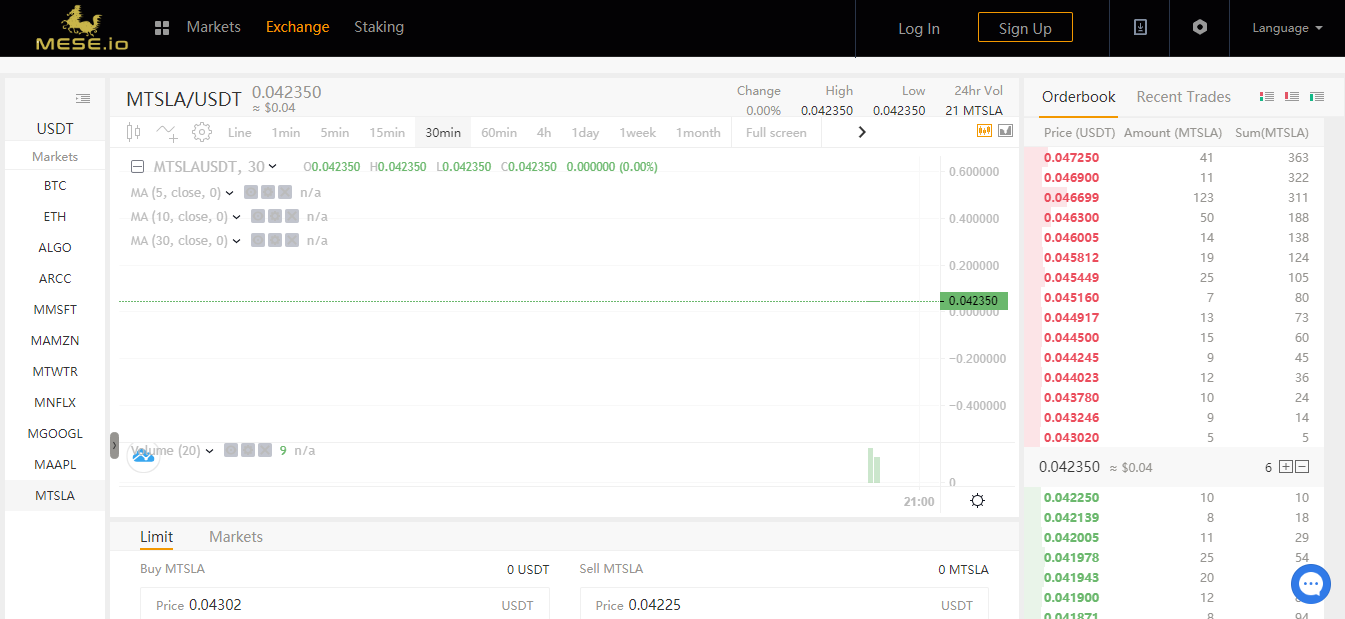
Task: Set chart interval to 1min
Action: [286, 132]
